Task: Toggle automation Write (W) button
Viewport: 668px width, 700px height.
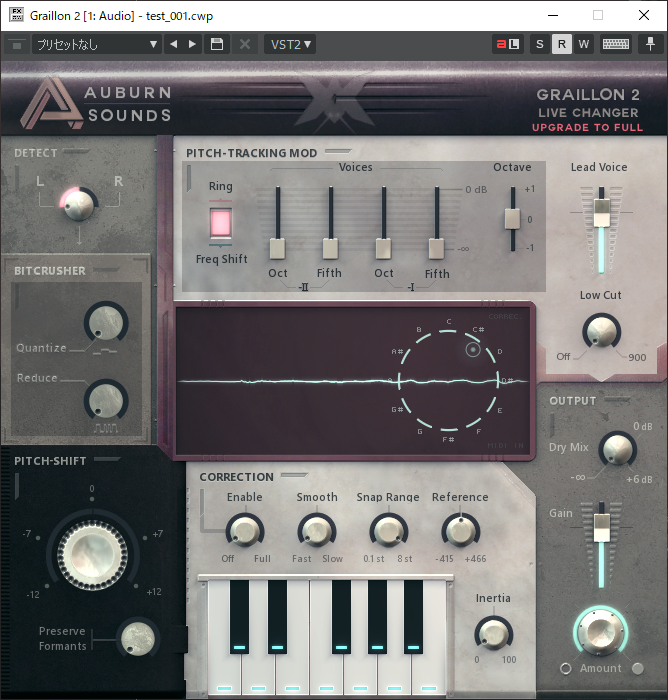Action: (584, 44)
